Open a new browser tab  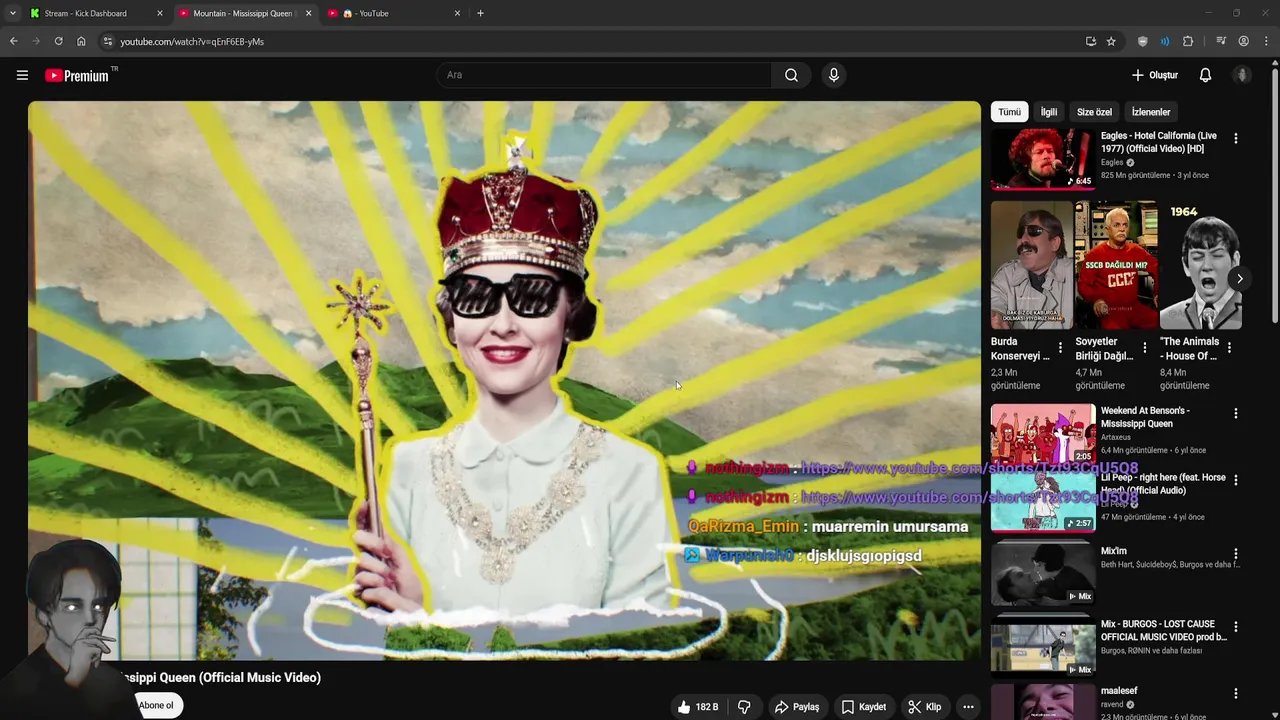pos(480,13)
